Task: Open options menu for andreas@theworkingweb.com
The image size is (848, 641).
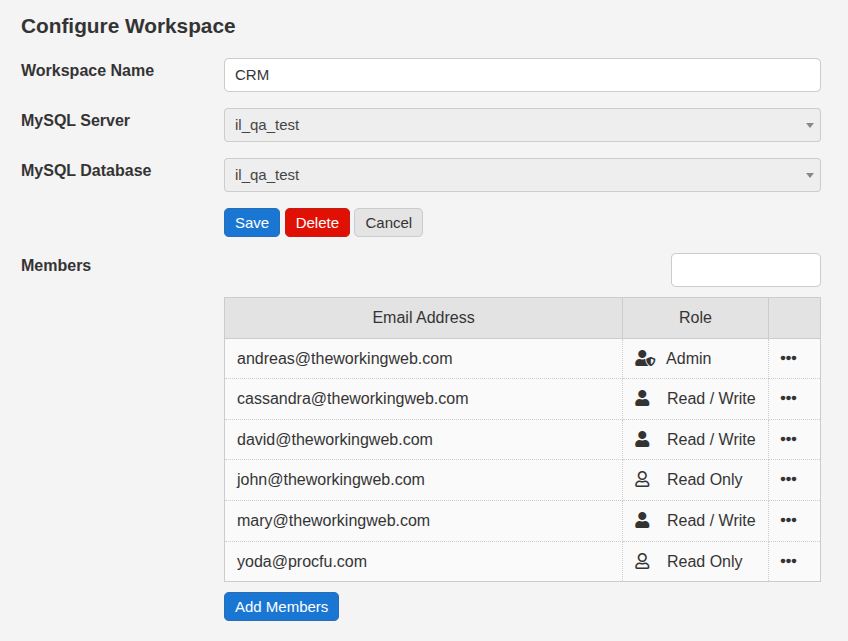Action: 788,358
